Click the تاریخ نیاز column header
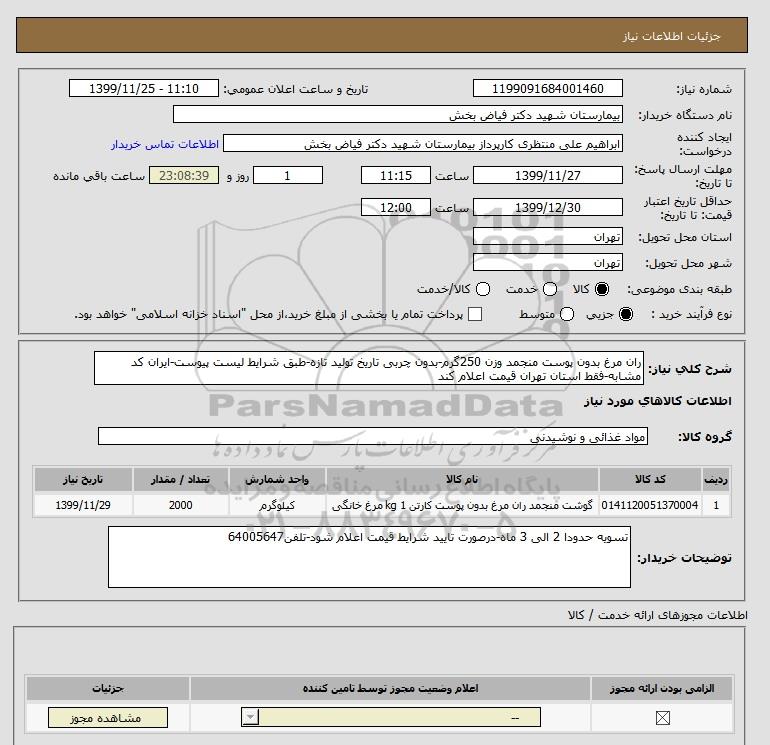Viewport: 770px width, 745px height. 83,480
